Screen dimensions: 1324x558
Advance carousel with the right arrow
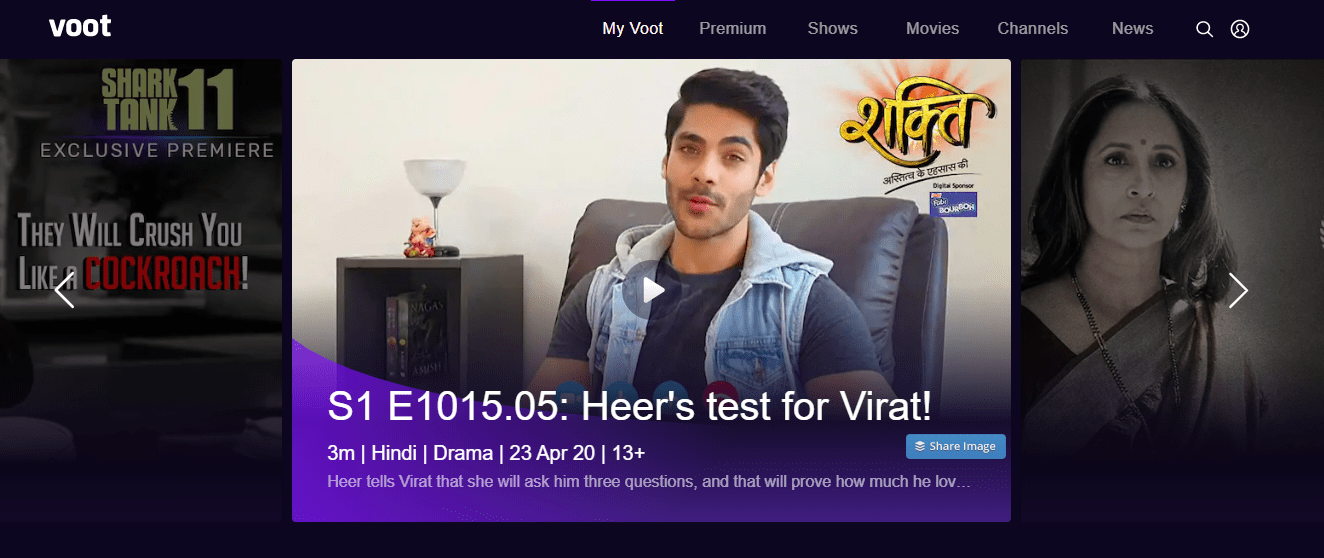pyautogui.click(x=1238, y=290)
